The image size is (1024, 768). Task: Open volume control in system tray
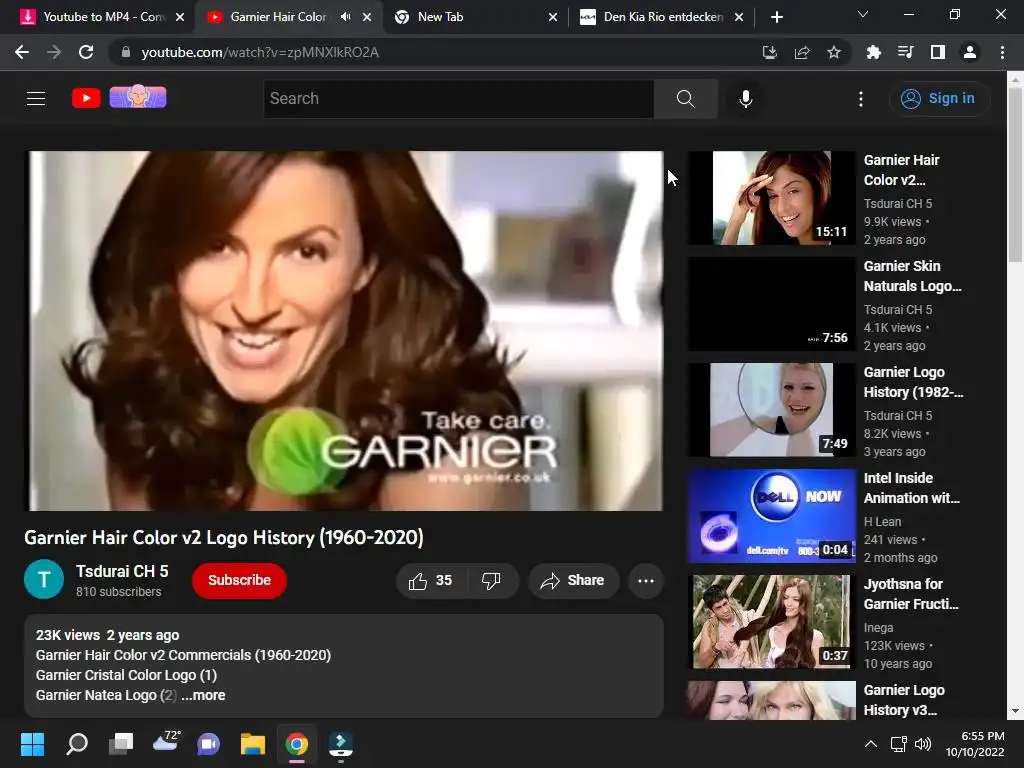(923, 744)
